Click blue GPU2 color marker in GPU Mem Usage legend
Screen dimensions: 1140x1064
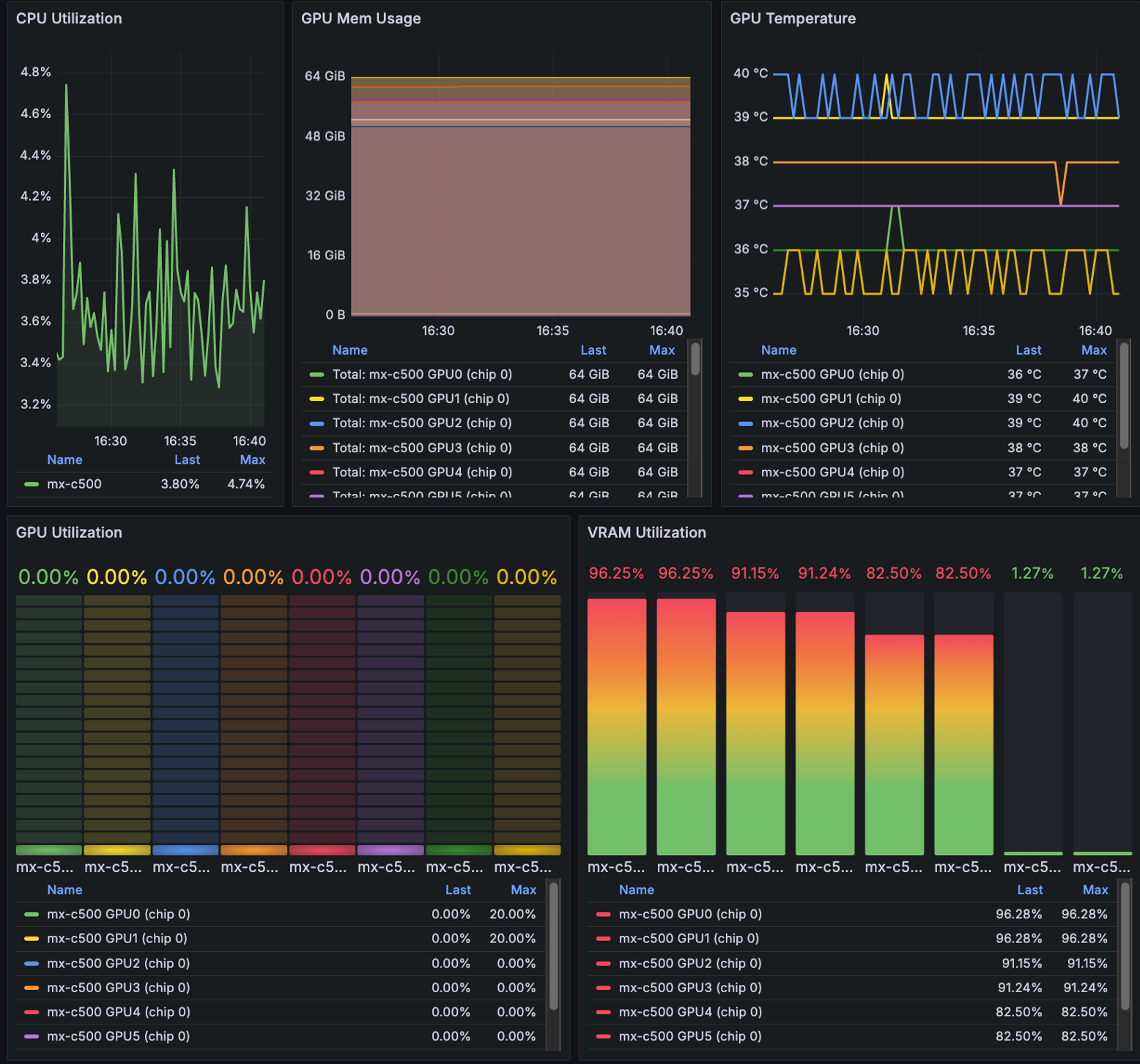tap(317, 424)
